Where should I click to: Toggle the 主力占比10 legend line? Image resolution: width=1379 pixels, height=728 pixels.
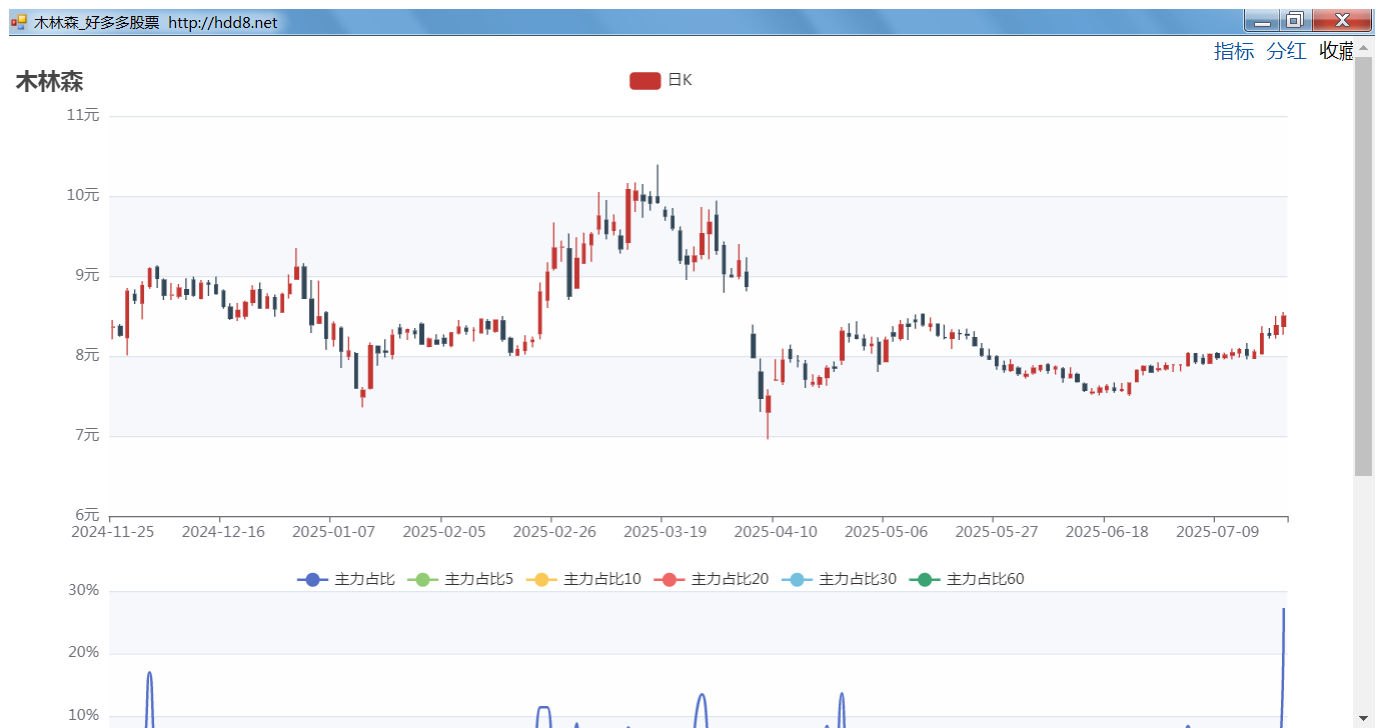pyautogui.click(x=583, y=579)
